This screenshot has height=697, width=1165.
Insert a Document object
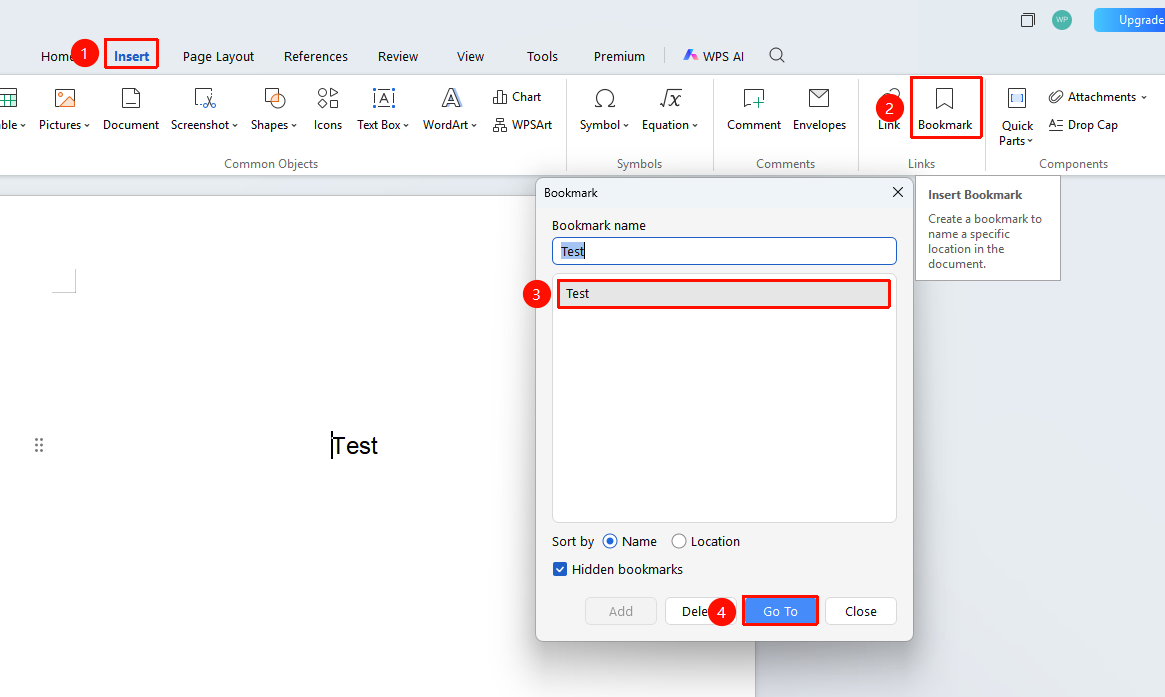[x=131, y=109]
